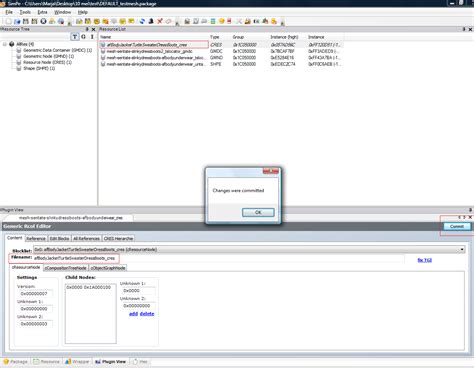Click the fix TGI link
Viewport: 474px width, 368px height.
click(x=424, y=260)
